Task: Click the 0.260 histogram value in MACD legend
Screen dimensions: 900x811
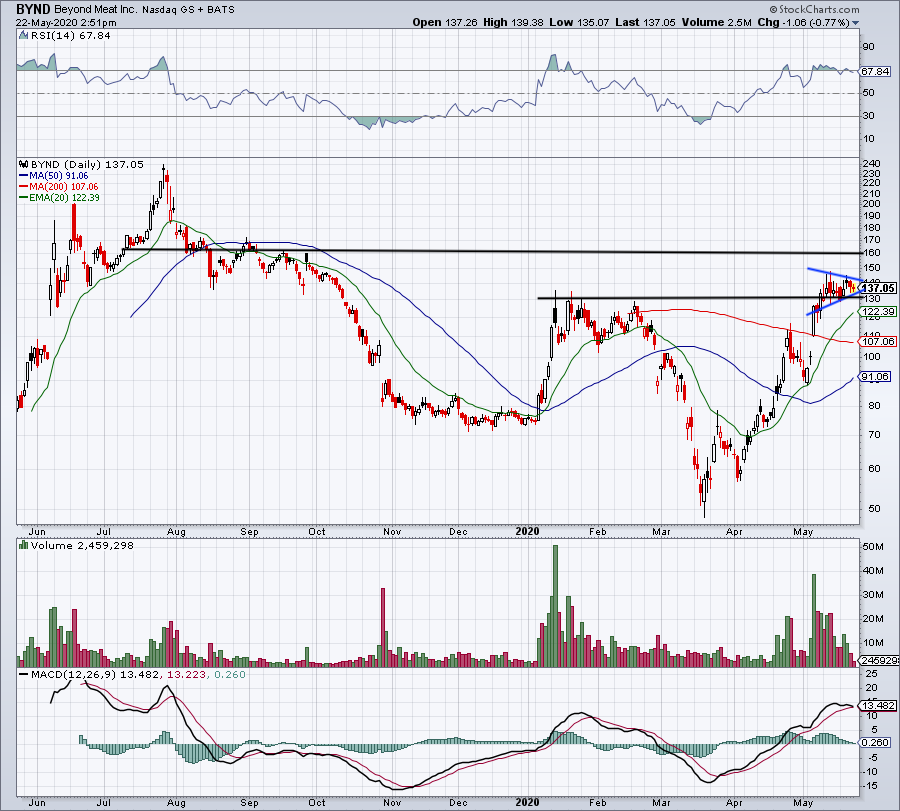Action: click(x=230, y=674)
